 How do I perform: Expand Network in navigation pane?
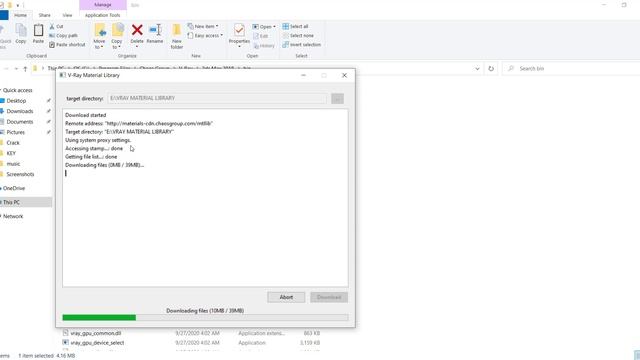tap(1, 216)
